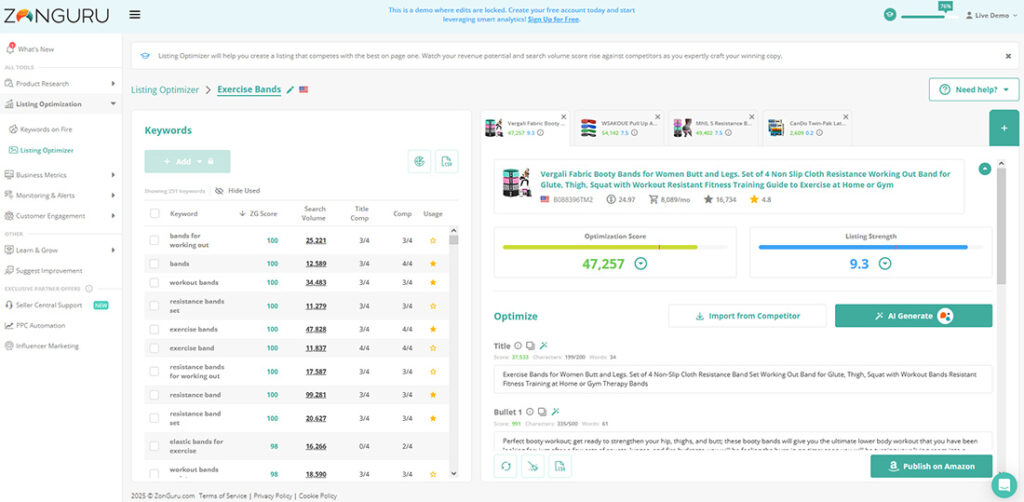The height and width of the screenshot is (502, 1024).
Task: Click the Listing Strength progress bar
Action: point(871,247)
